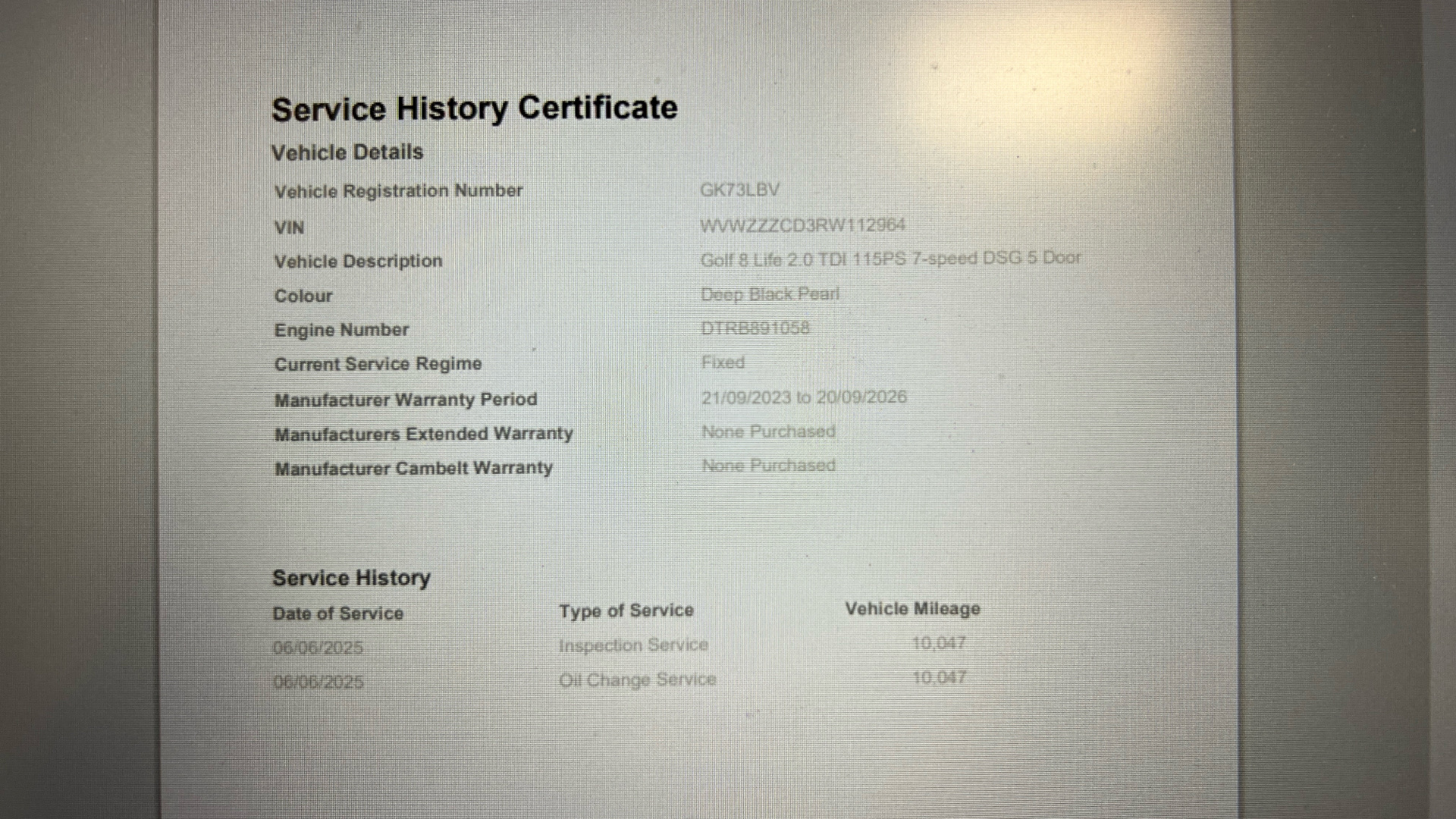Select the Inspection Service entry

pos(633,645)
